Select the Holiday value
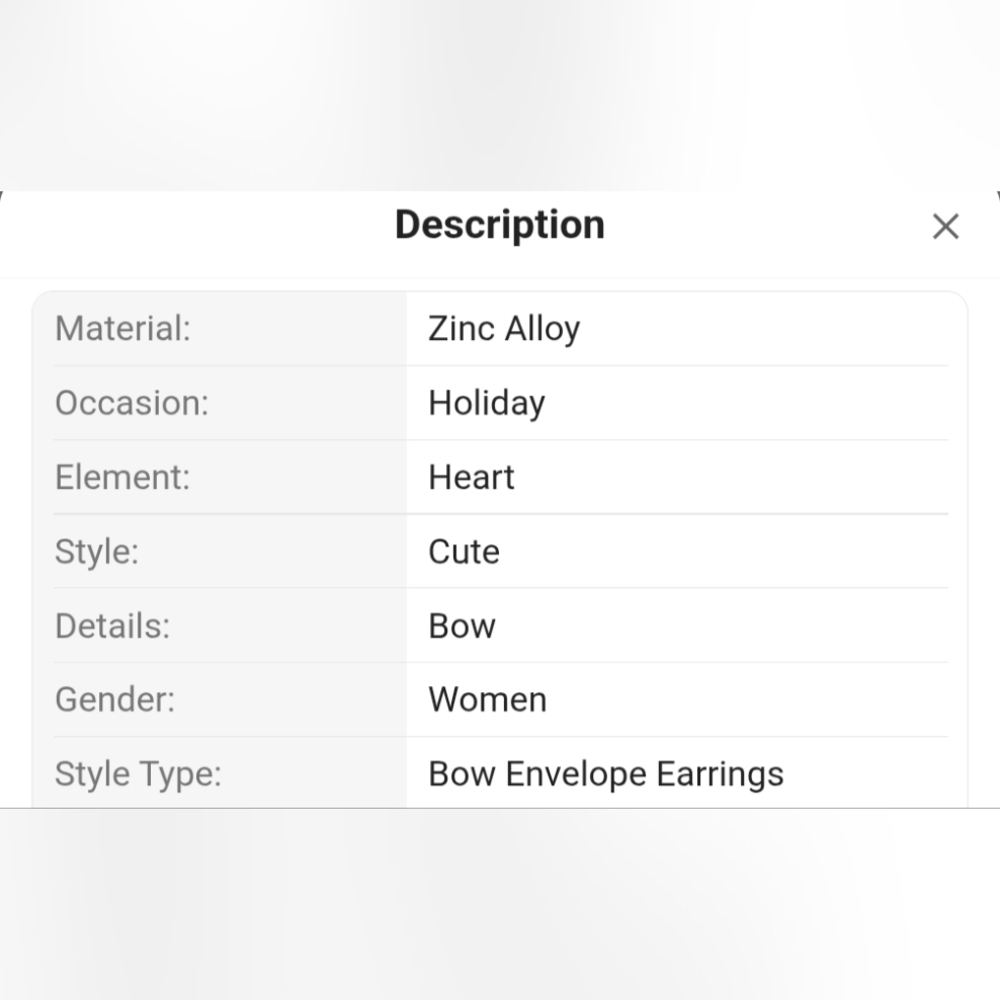This screenshot has width=1000, height=1000. 487,404
